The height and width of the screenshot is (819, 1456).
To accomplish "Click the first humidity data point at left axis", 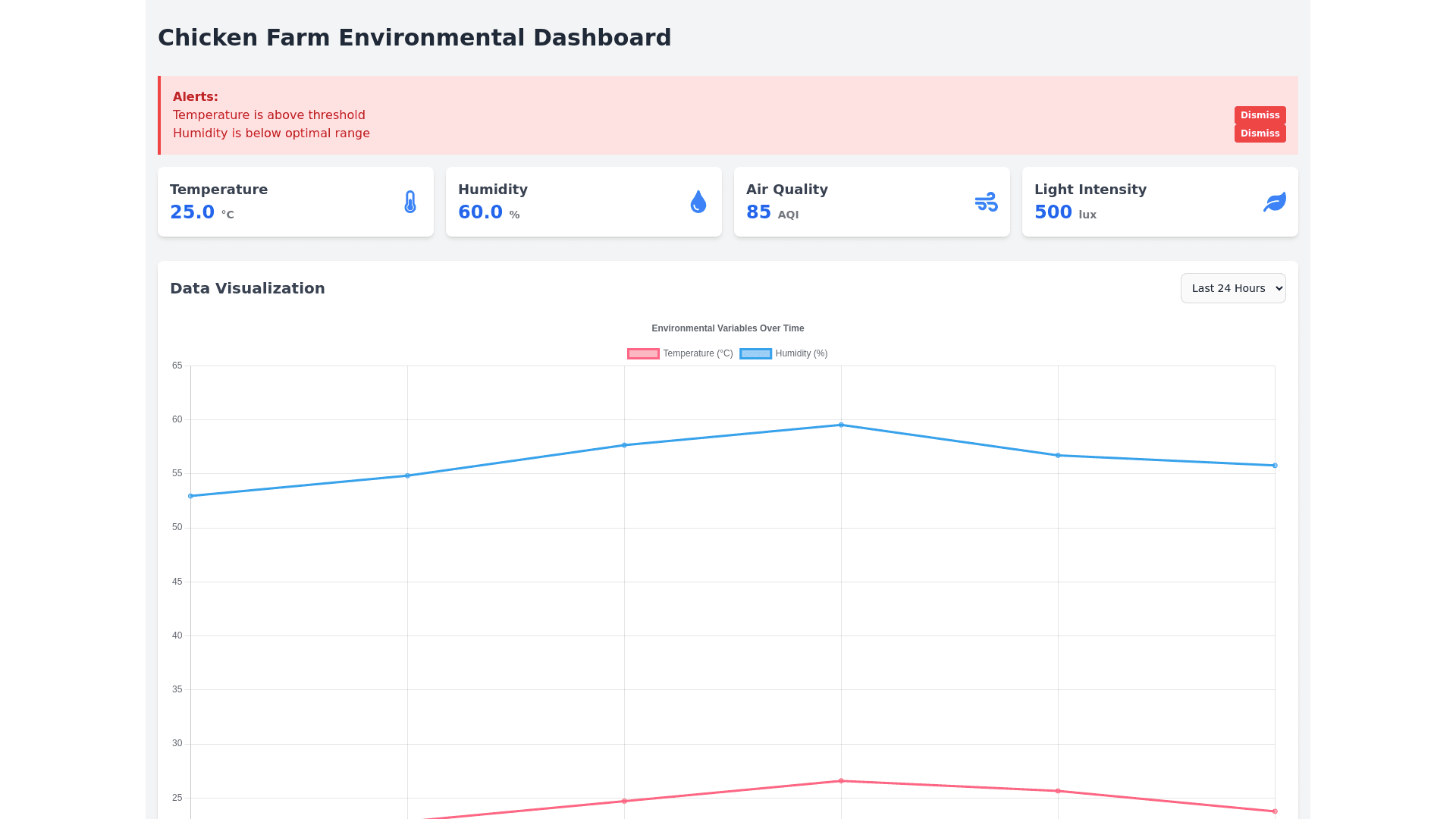I will [190, 496].
